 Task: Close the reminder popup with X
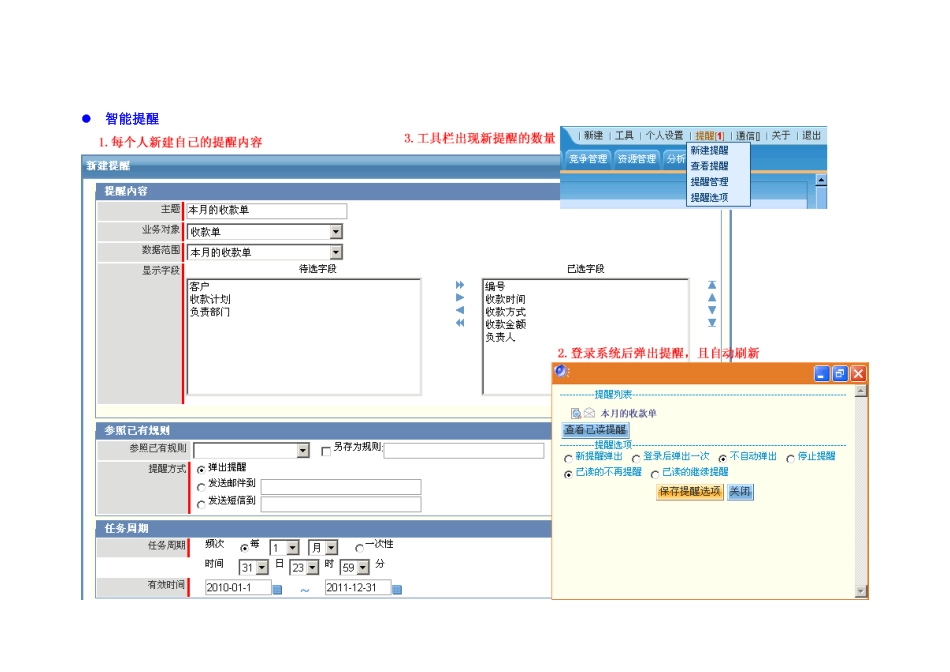(x=858, y=374)
